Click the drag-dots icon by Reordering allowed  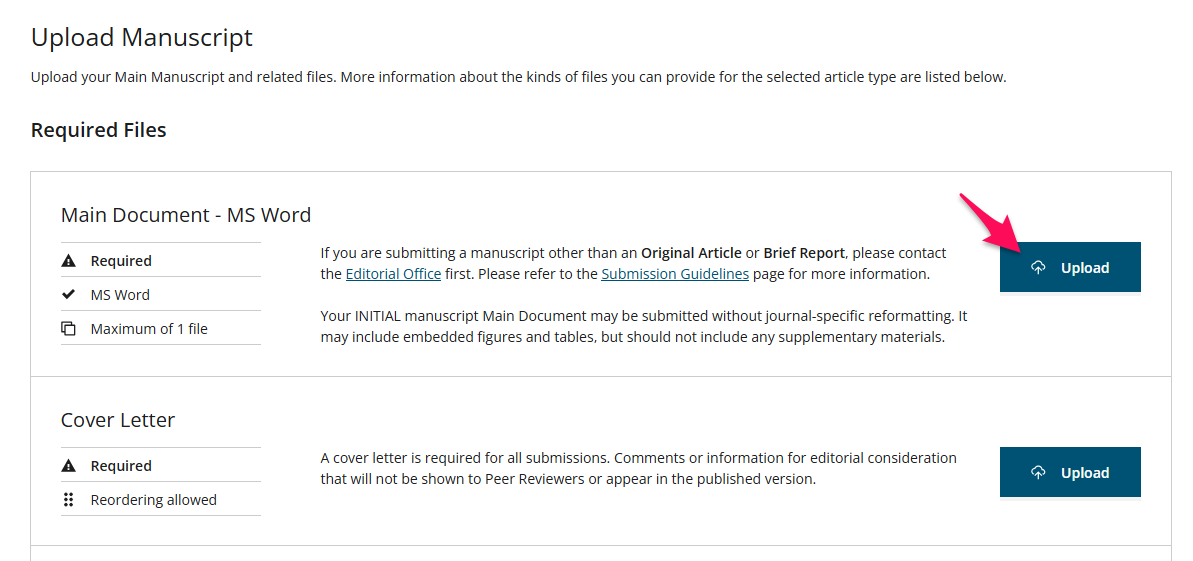coord(68,500)
